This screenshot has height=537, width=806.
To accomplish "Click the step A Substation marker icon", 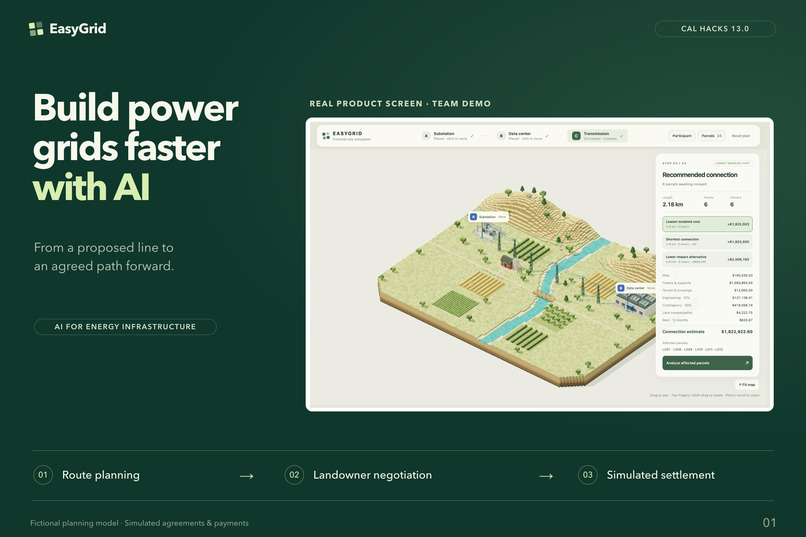I will (426, 136).
